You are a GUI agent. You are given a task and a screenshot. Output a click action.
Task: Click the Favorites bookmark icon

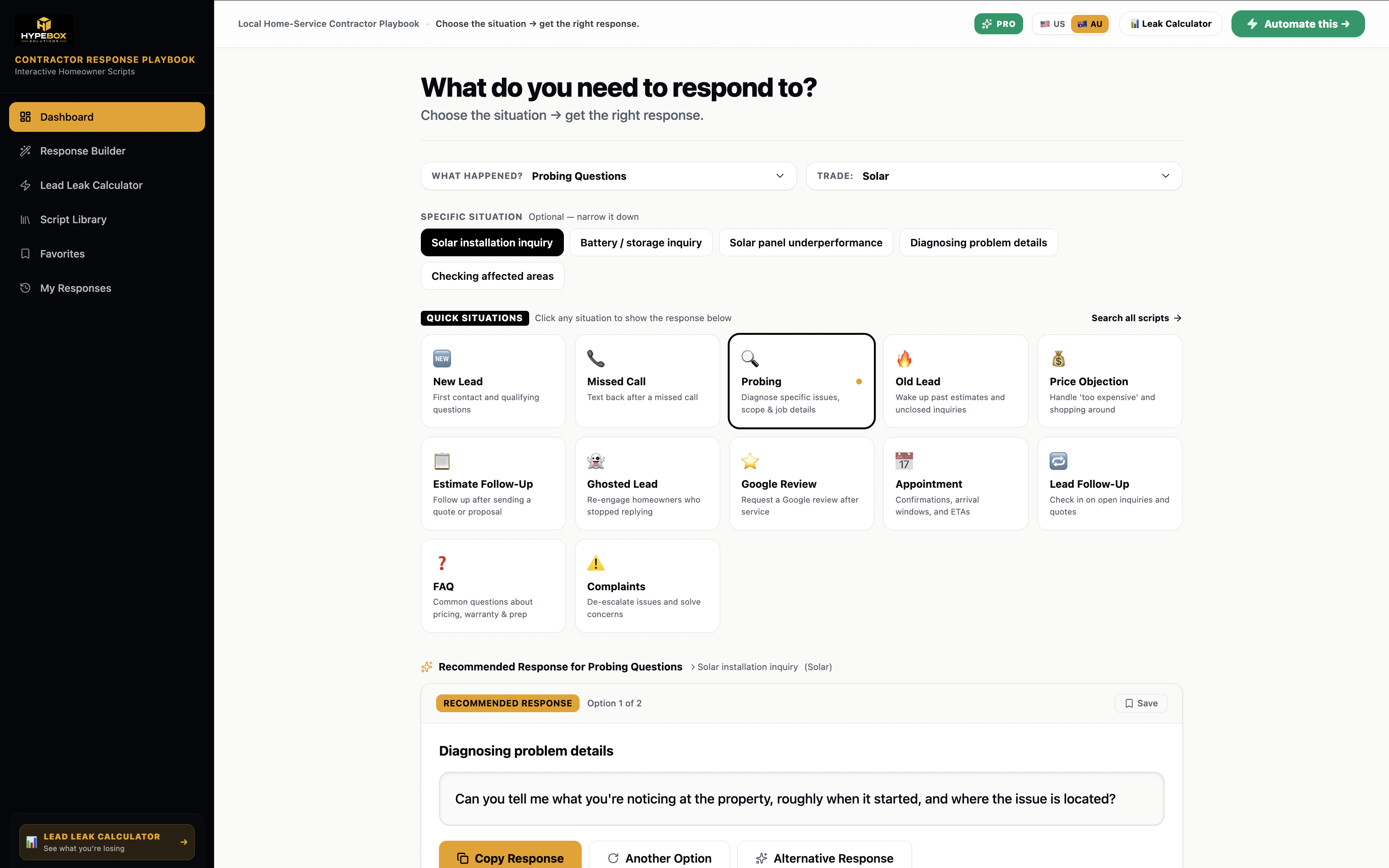point(25,254)
